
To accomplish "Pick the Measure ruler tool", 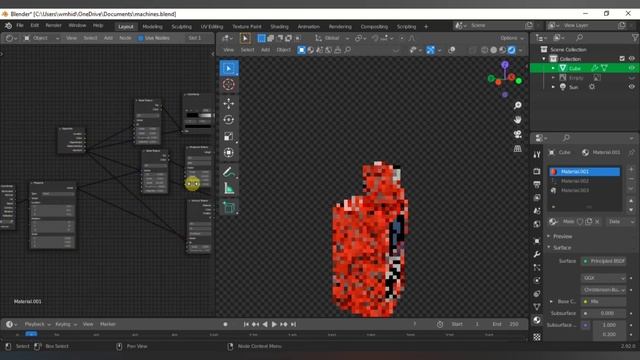I will (229, 188).
